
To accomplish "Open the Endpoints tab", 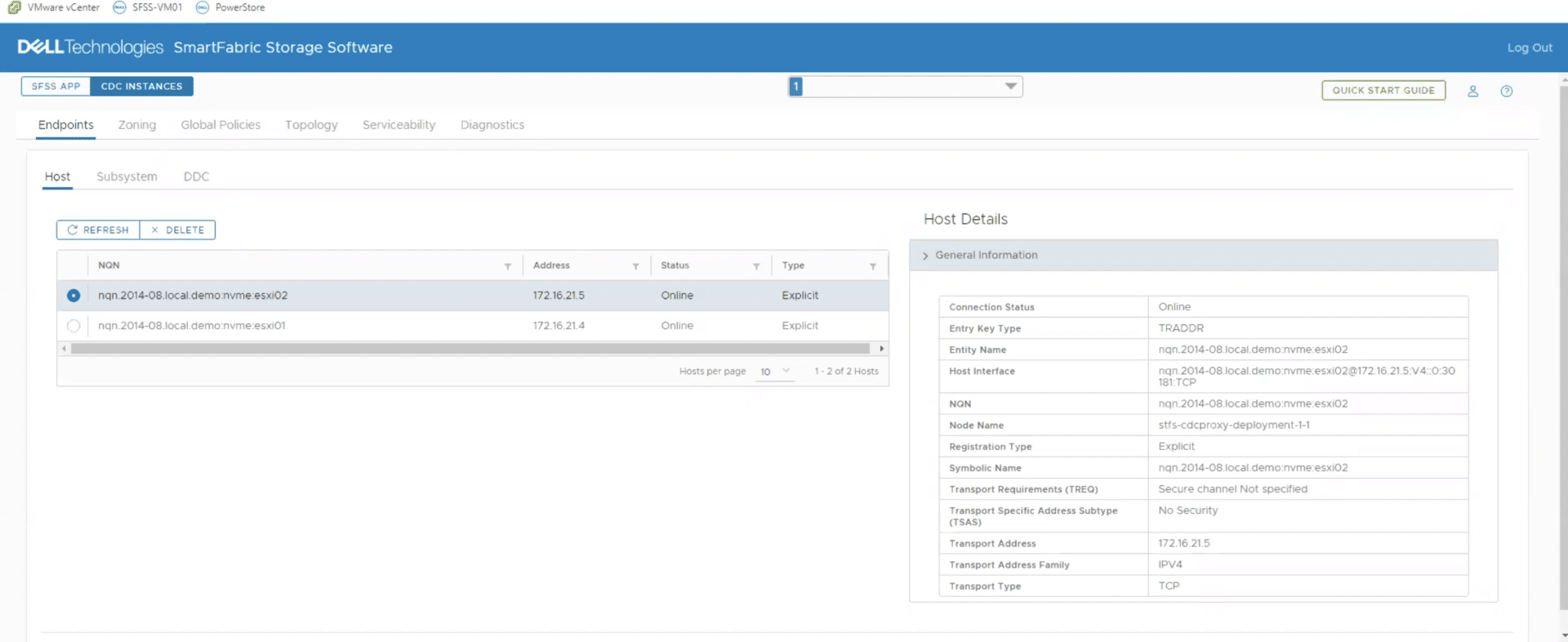I will pos(66,125).
